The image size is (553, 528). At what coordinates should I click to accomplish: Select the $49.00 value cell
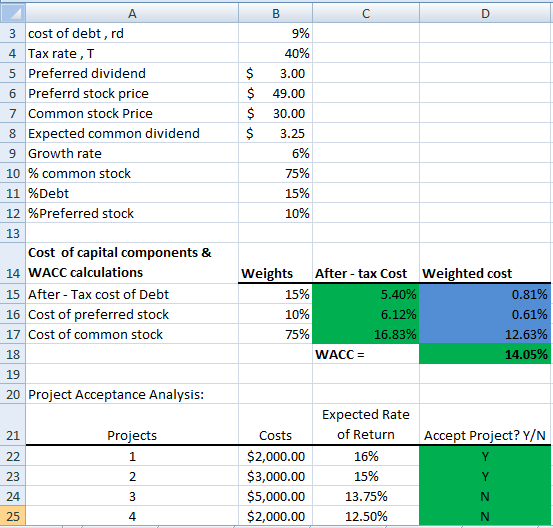[x=275, y=93]
